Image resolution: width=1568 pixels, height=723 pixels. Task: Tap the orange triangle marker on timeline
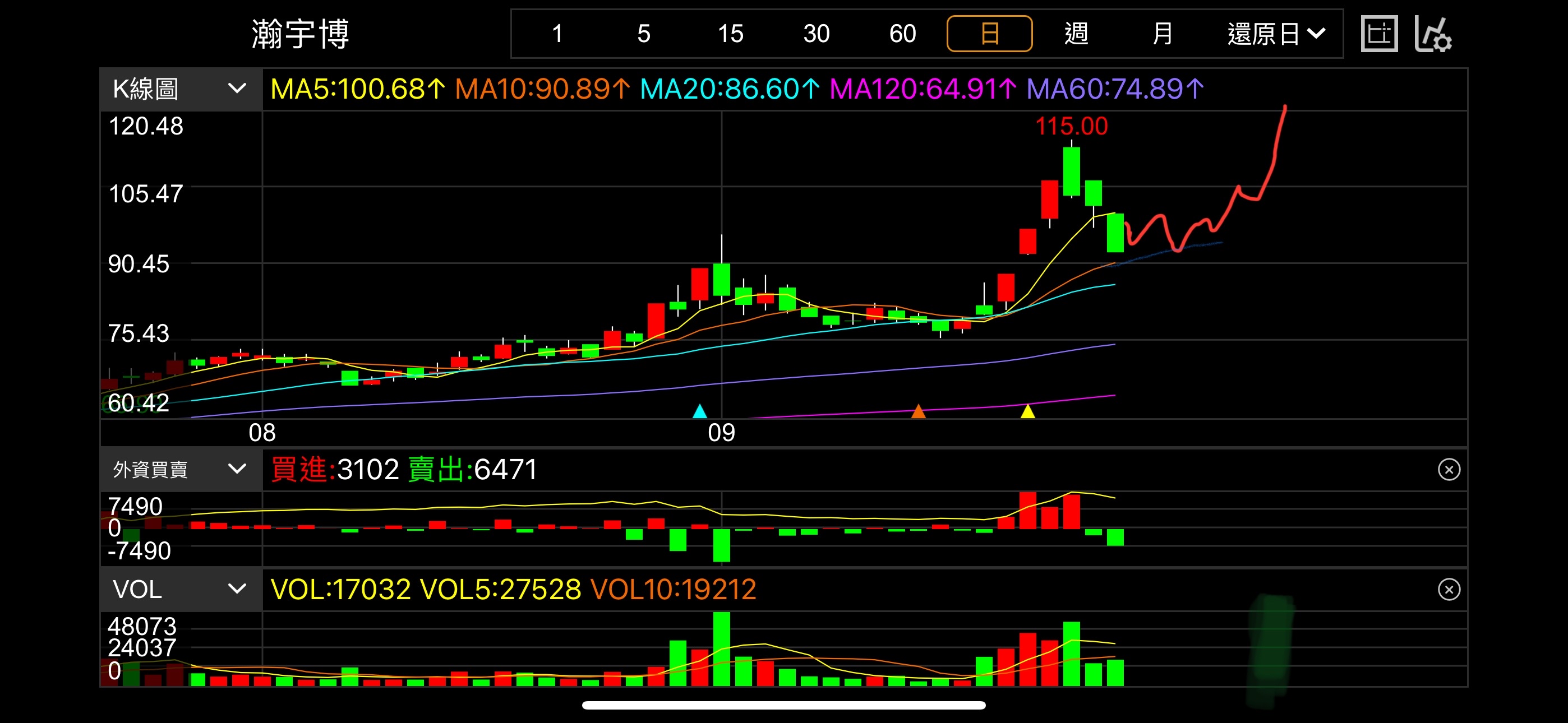918,411
